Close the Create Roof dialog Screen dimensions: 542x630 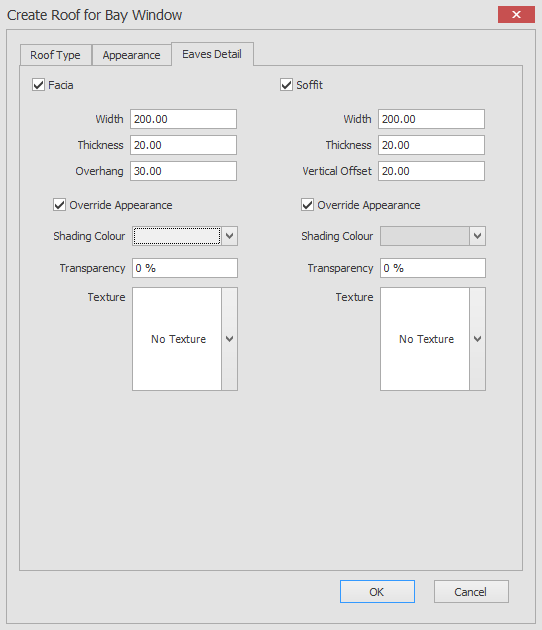coord(516,15)
